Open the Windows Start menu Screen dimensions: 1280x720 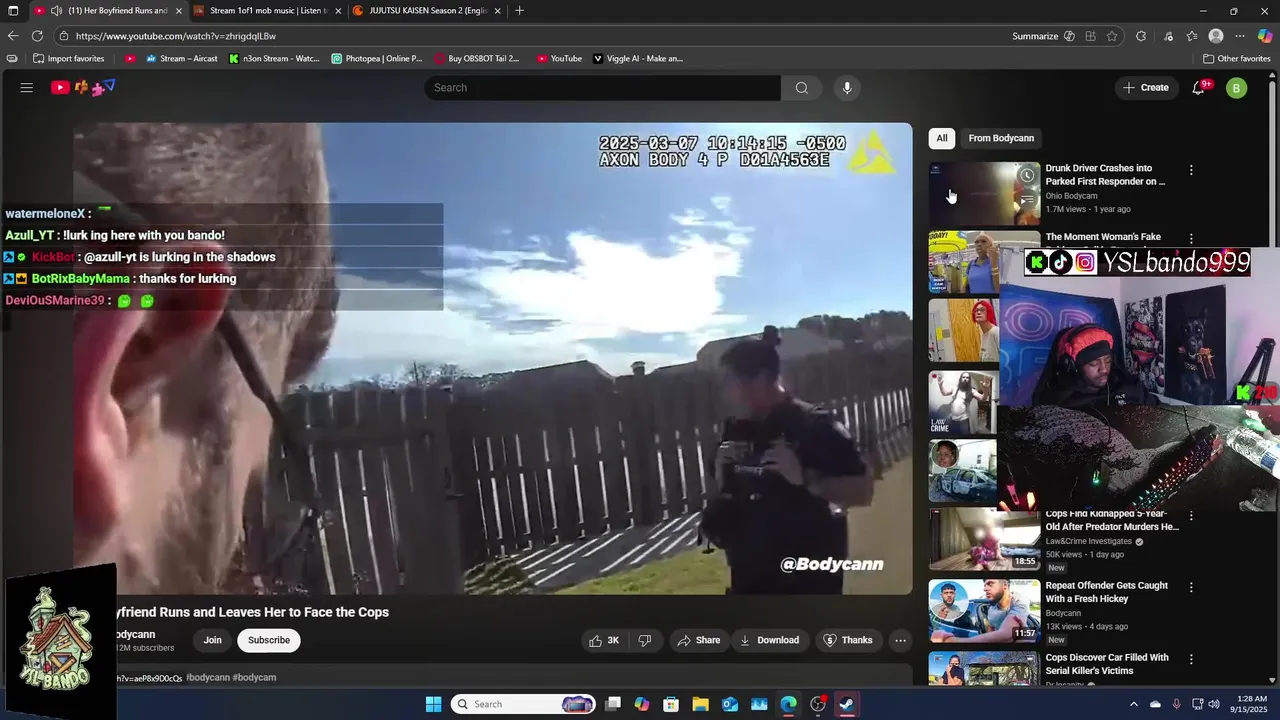(x=433, y=704)
